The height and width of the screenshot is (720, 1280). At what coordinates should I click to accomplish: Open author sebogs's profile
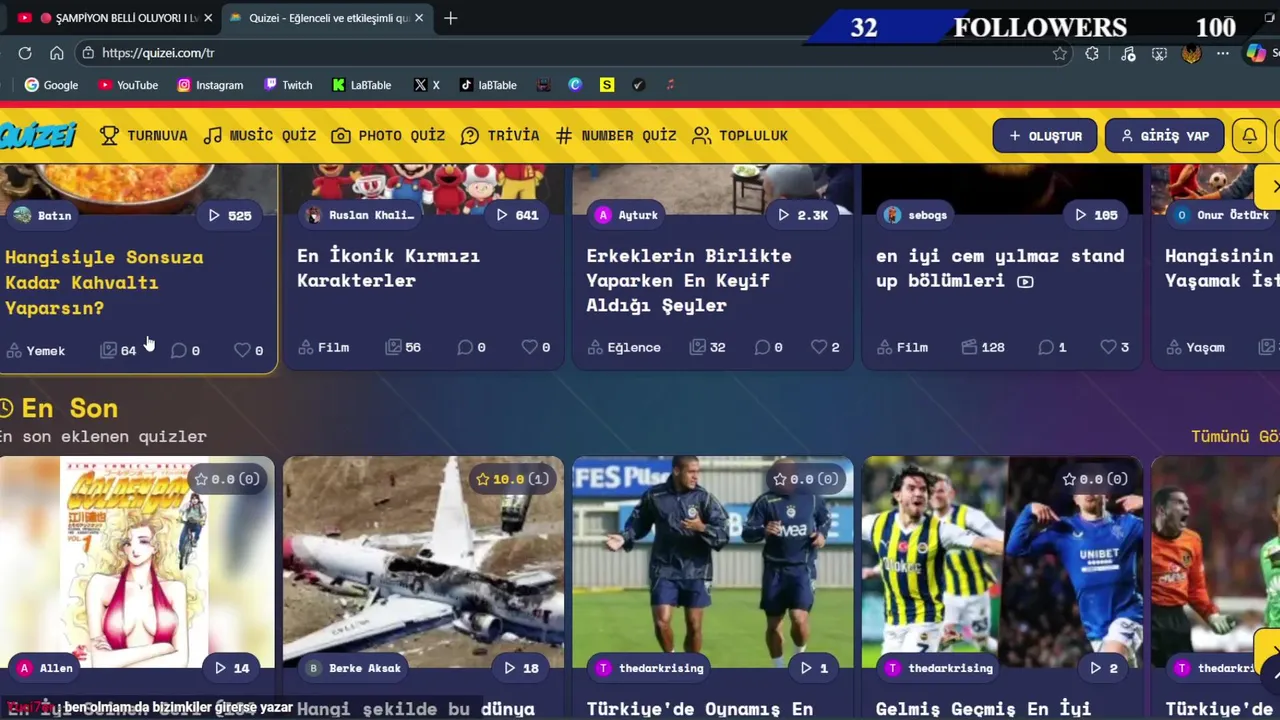[914, 215]
